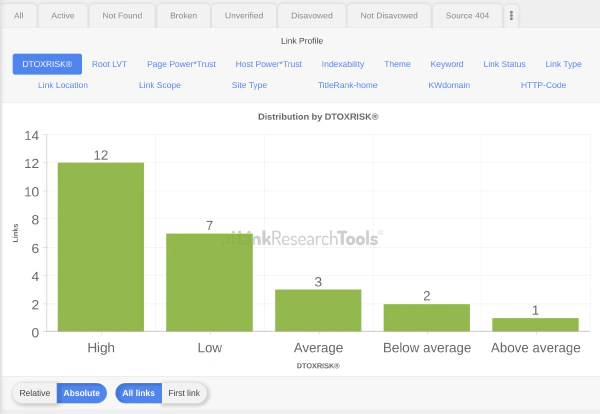Open the Not Disavowed tab
600x414 pixels.
(x=389, y=16)
